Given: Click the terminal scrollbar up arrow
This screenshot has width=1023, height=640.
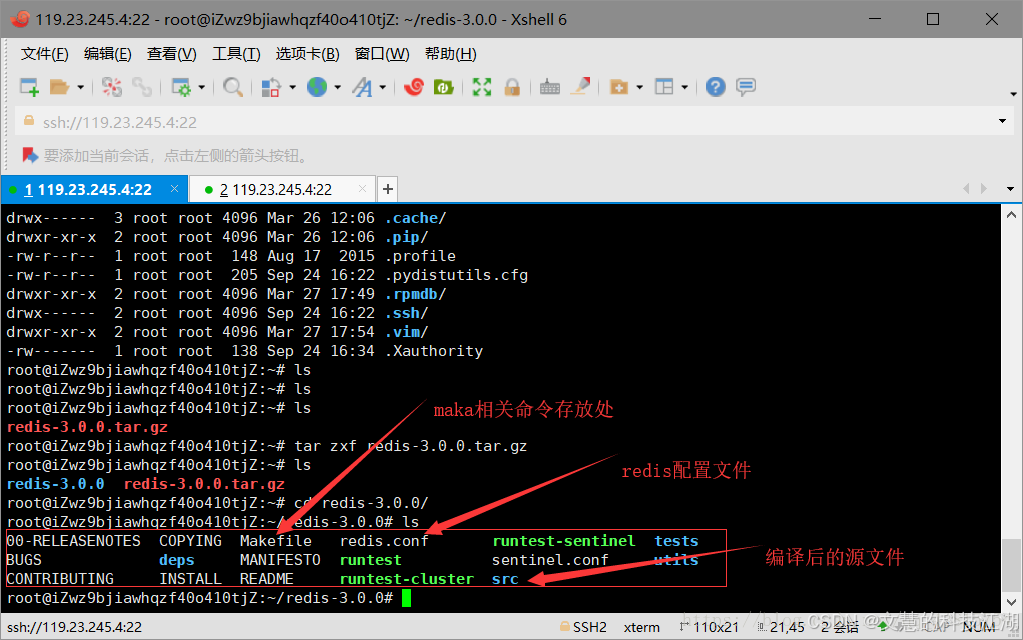Looking at the screenshot, I should click(x=1011, y=215).
